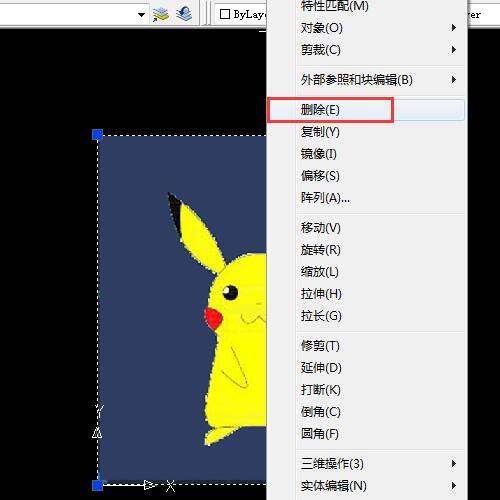Screen dimensions: 500x500
Task: Click the layer previous toolbar icon
Action: [184, 14]
